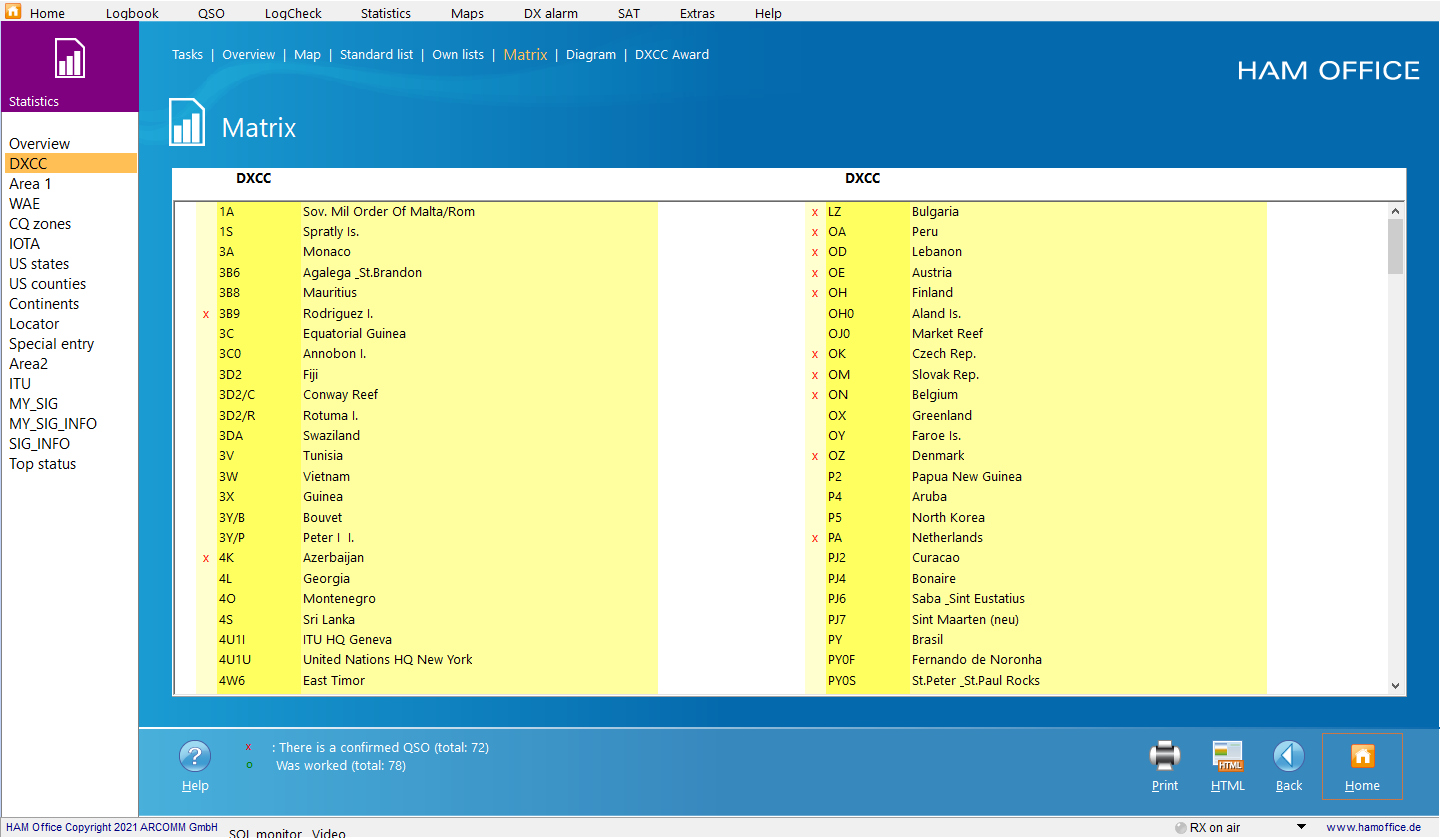Click the 4U1I ITU HQ Geneva row

(x=427, y=639)
